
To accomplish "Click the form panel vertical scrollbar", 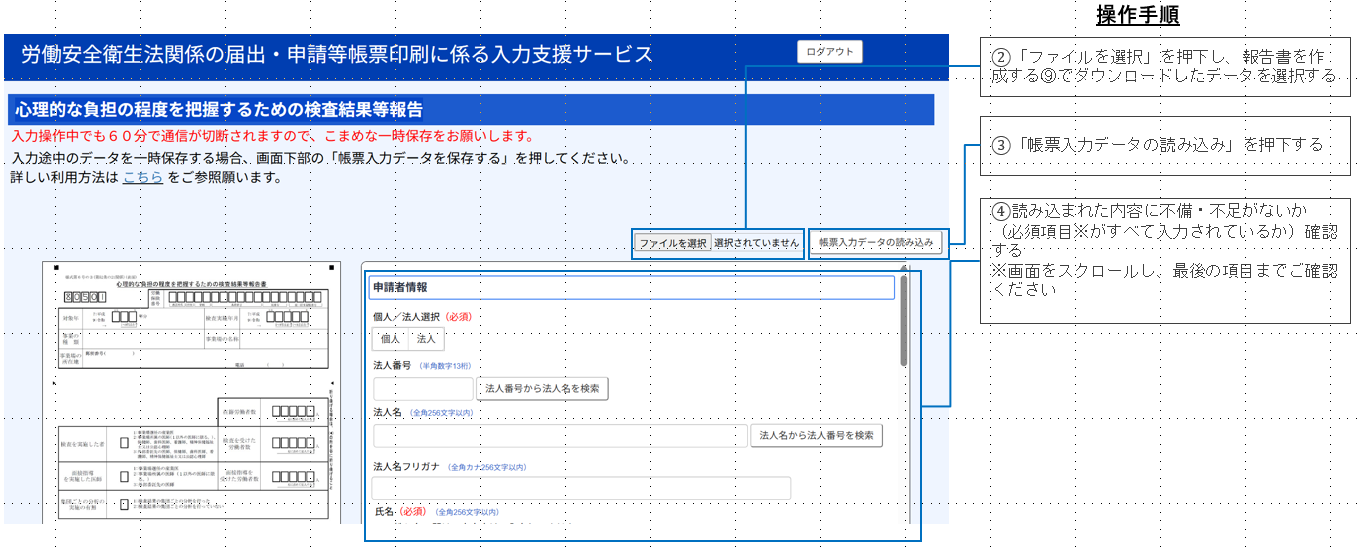I will click(904, 320).
